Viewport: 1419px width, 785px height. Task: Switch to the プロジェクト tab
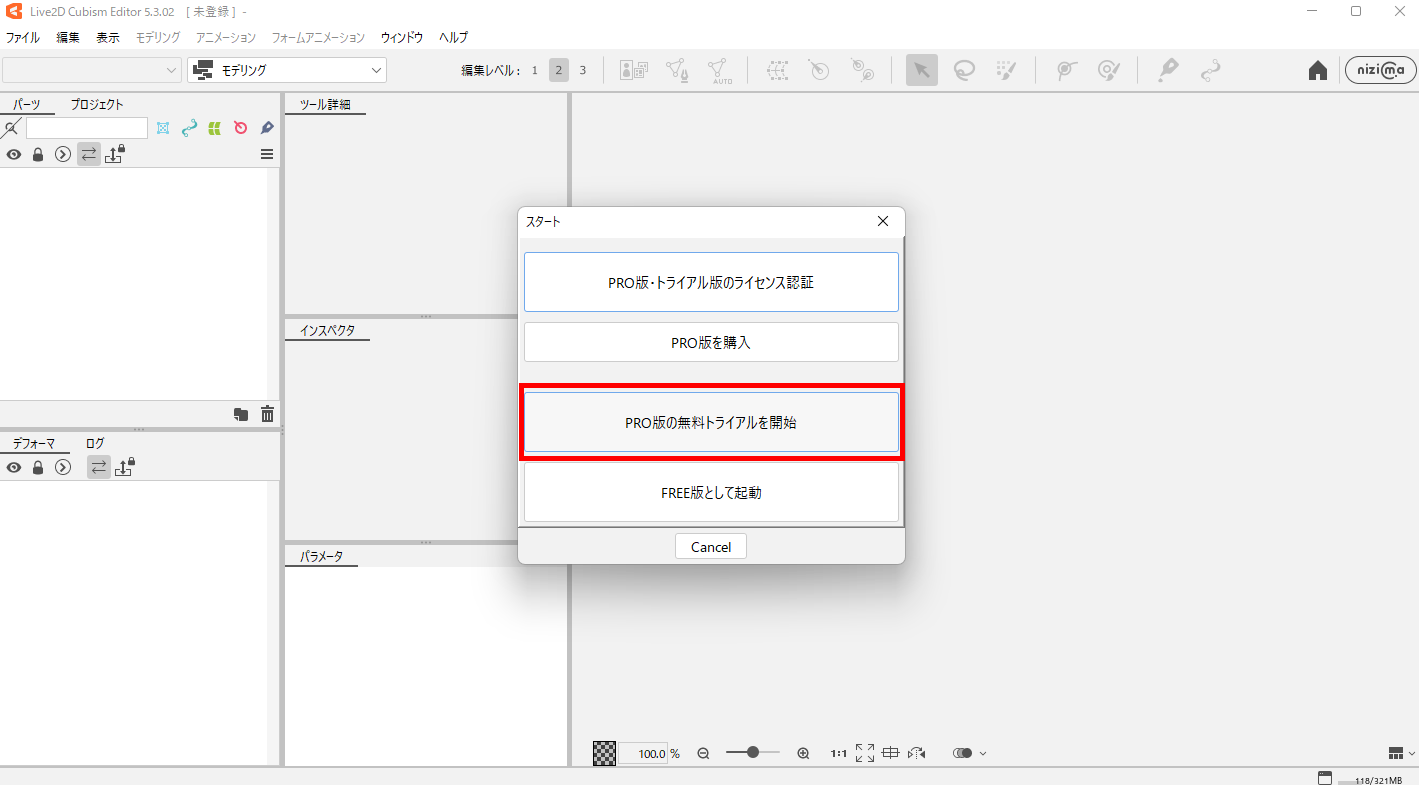click(x=97, y=104)
